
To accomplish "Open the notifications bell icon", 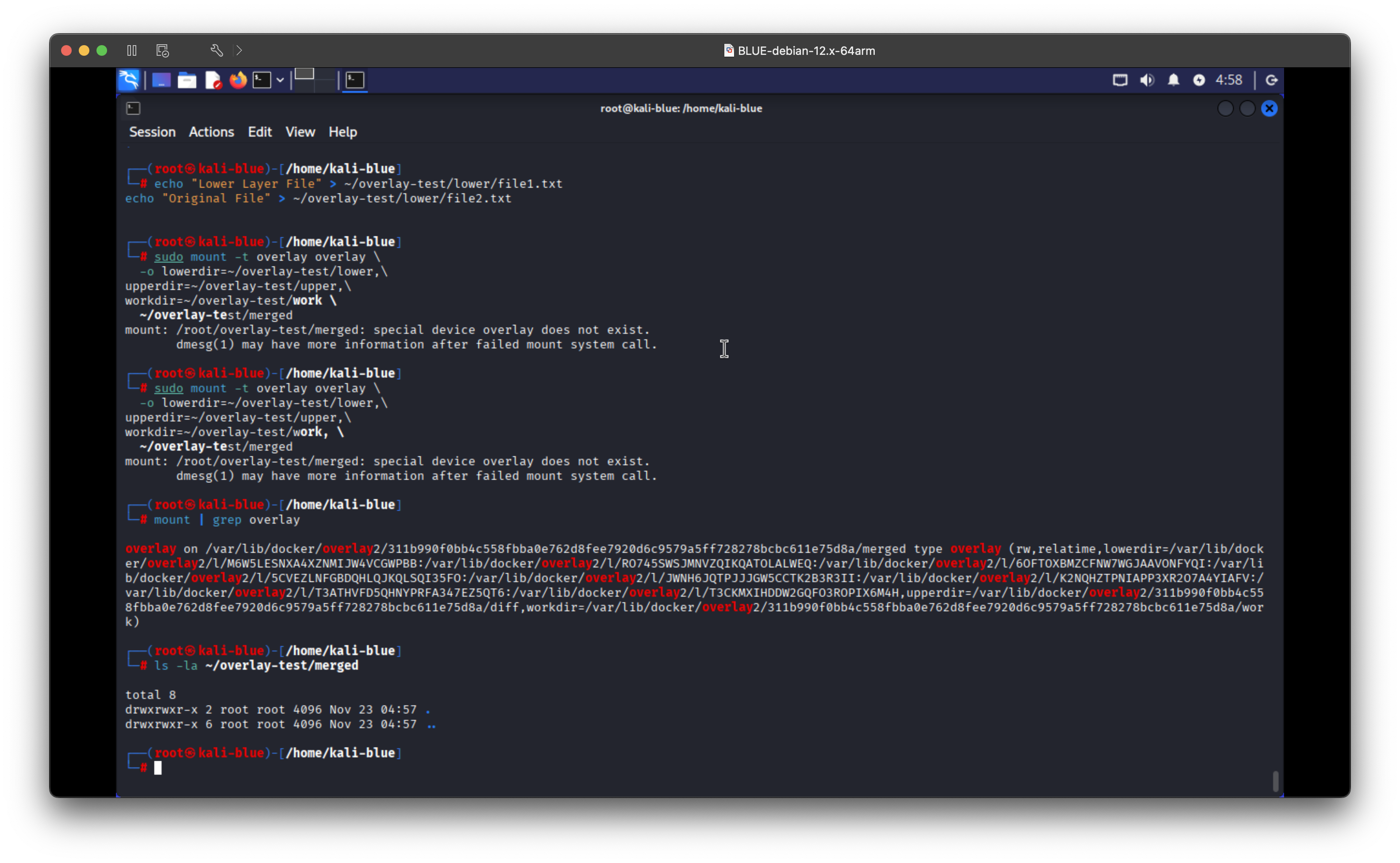I will coord(1173,80).
